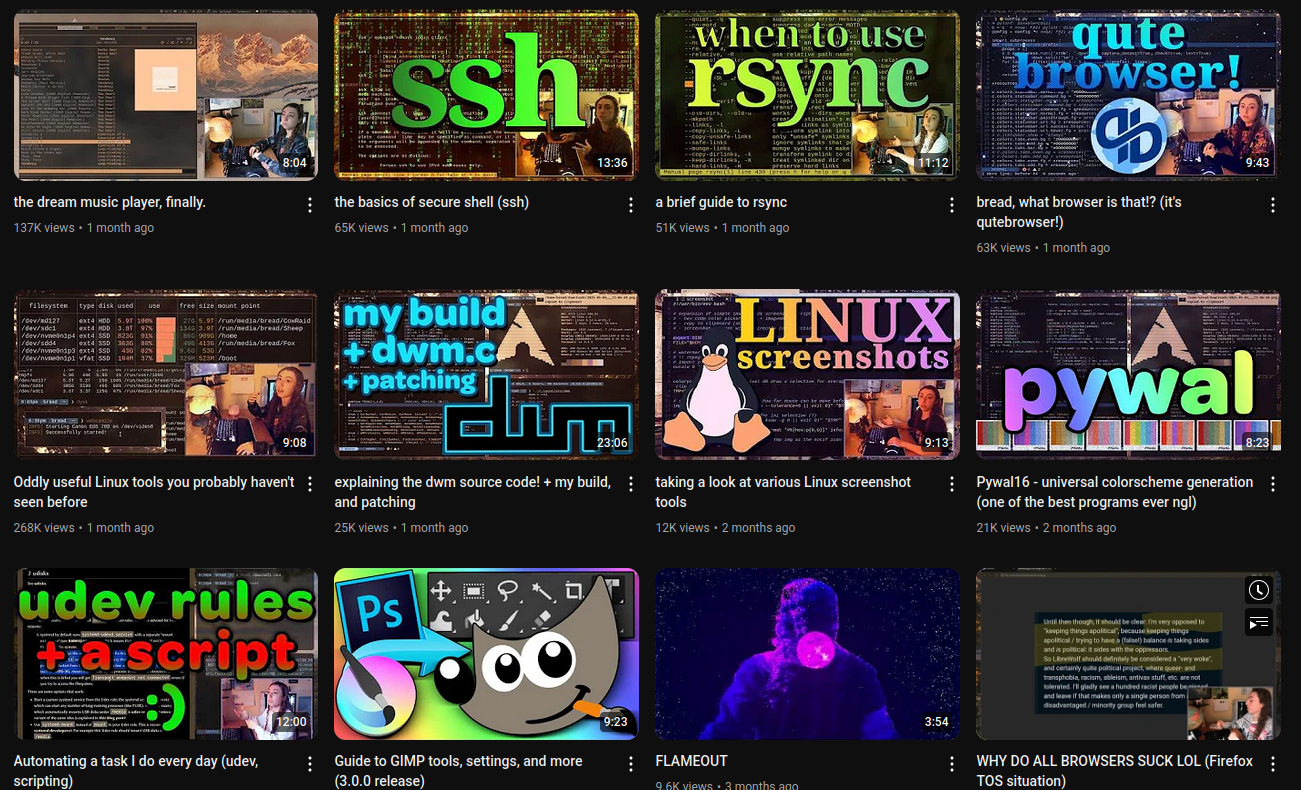
Task: Open the FLAMEOUT purple figure thumbnail
Action: tap(808, 654)
